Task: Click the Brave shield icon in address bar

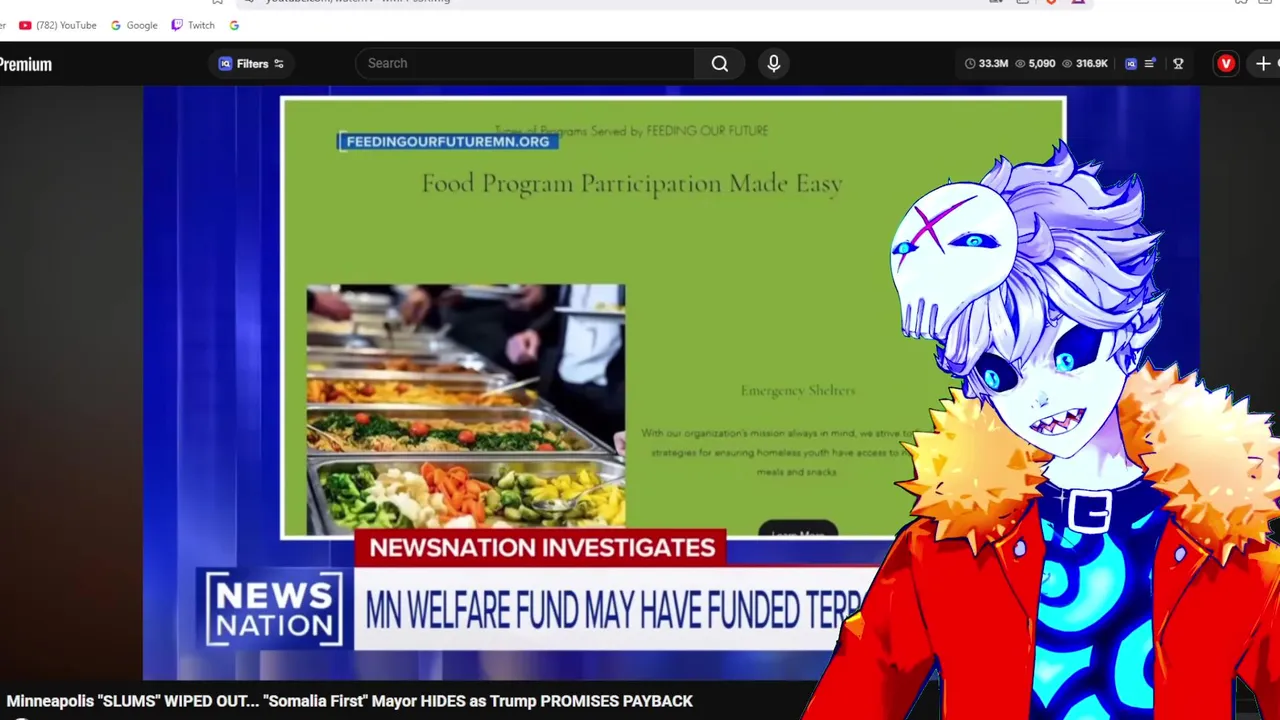Action: coord(1051,2)
